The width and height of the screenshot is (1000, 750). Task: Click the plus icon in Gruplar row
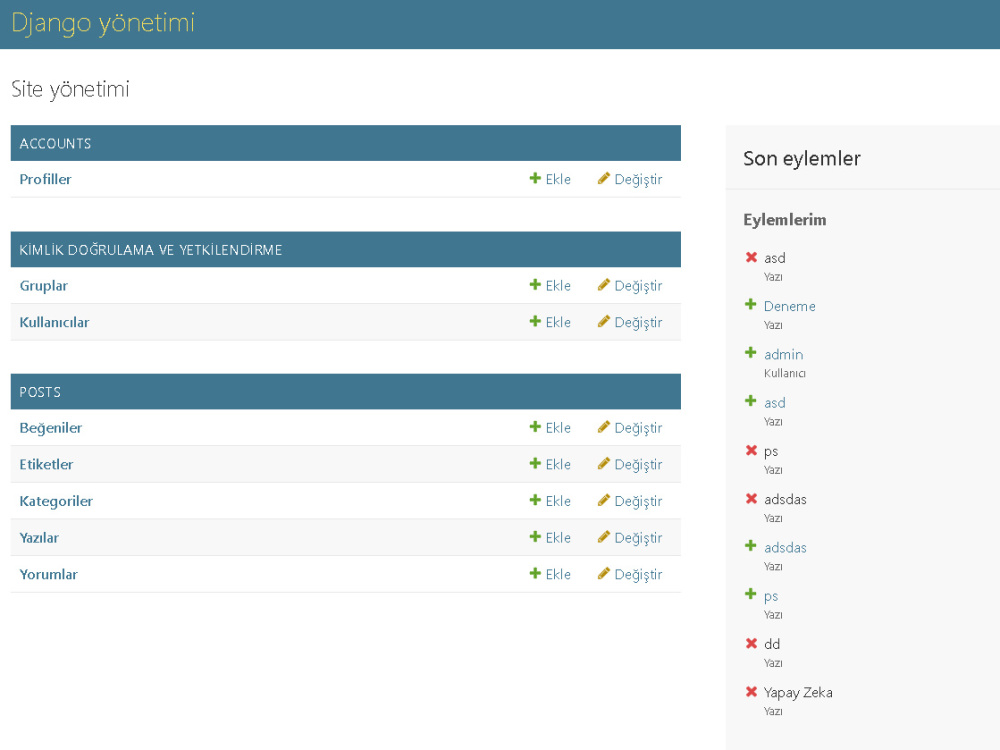pyautogui.click(x=535, y=285)
